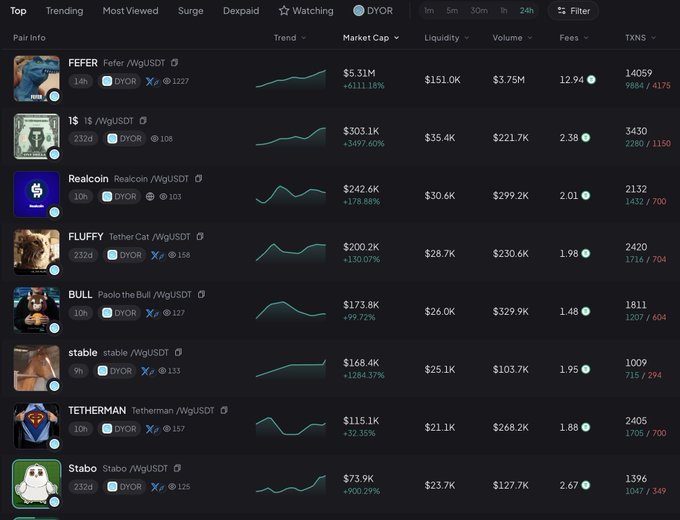This screenshot has height=520, width=680.
Task: Click the 14059 TXNS count
Action: [638, 73]
